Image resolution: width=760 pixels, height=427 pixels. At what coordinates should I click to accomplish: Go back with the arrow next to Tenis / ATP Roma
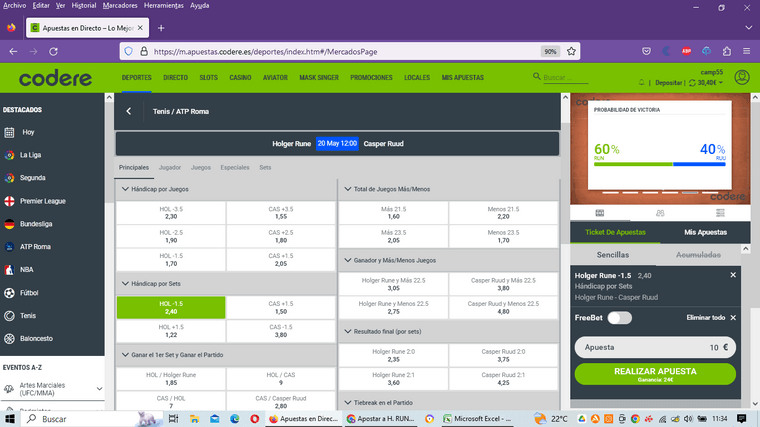pyautogui.click(x=129, y=111)
